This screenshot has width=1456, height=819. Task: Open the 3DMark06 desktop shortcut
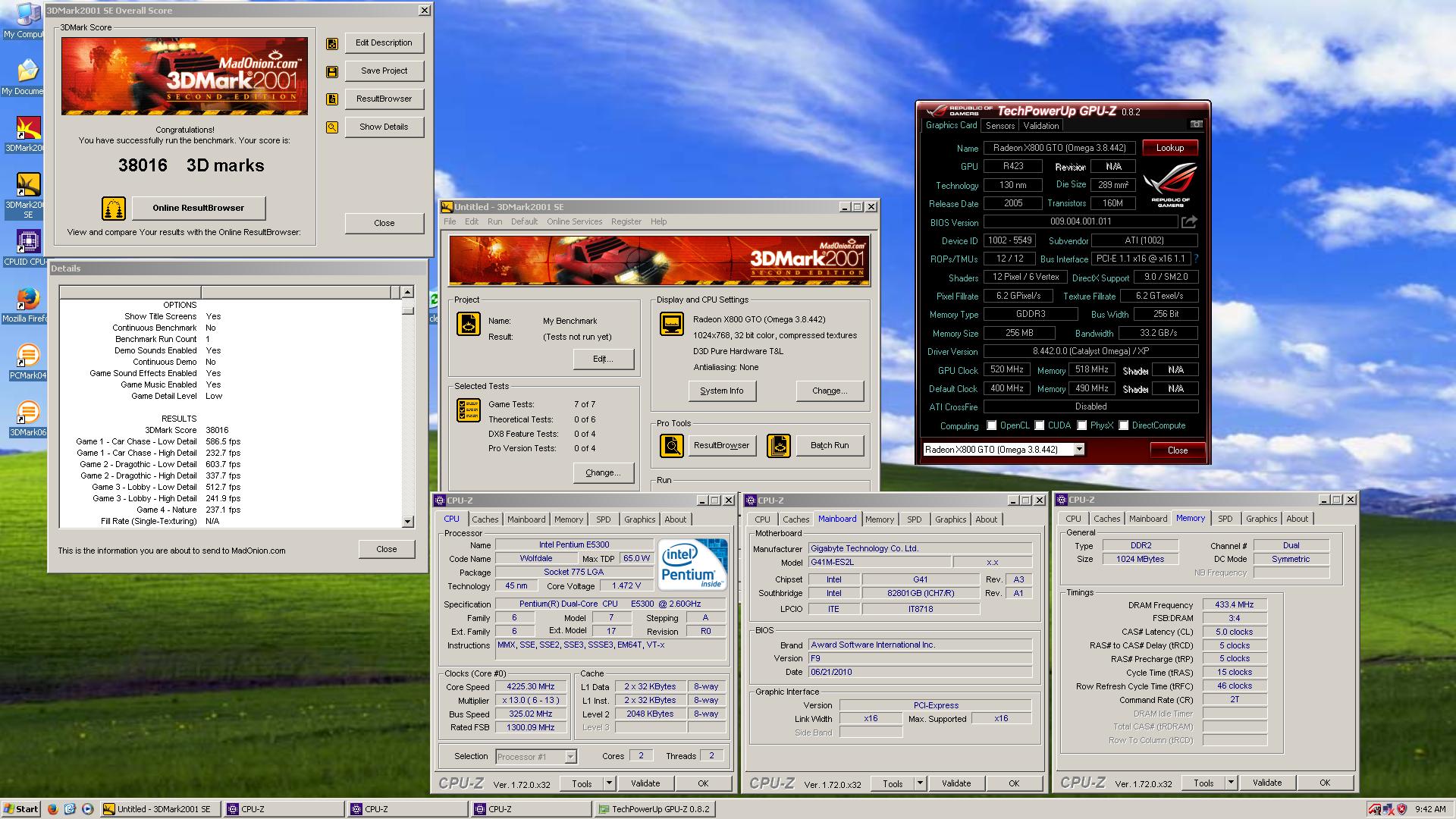pyautogui.click(x=28, y=418)
